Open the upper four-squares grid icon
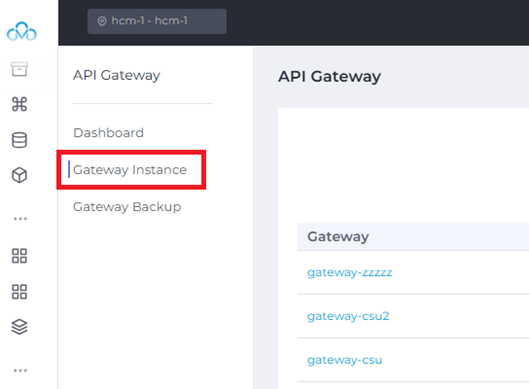The width and height of the screenshot is (529, 389). 19,256
